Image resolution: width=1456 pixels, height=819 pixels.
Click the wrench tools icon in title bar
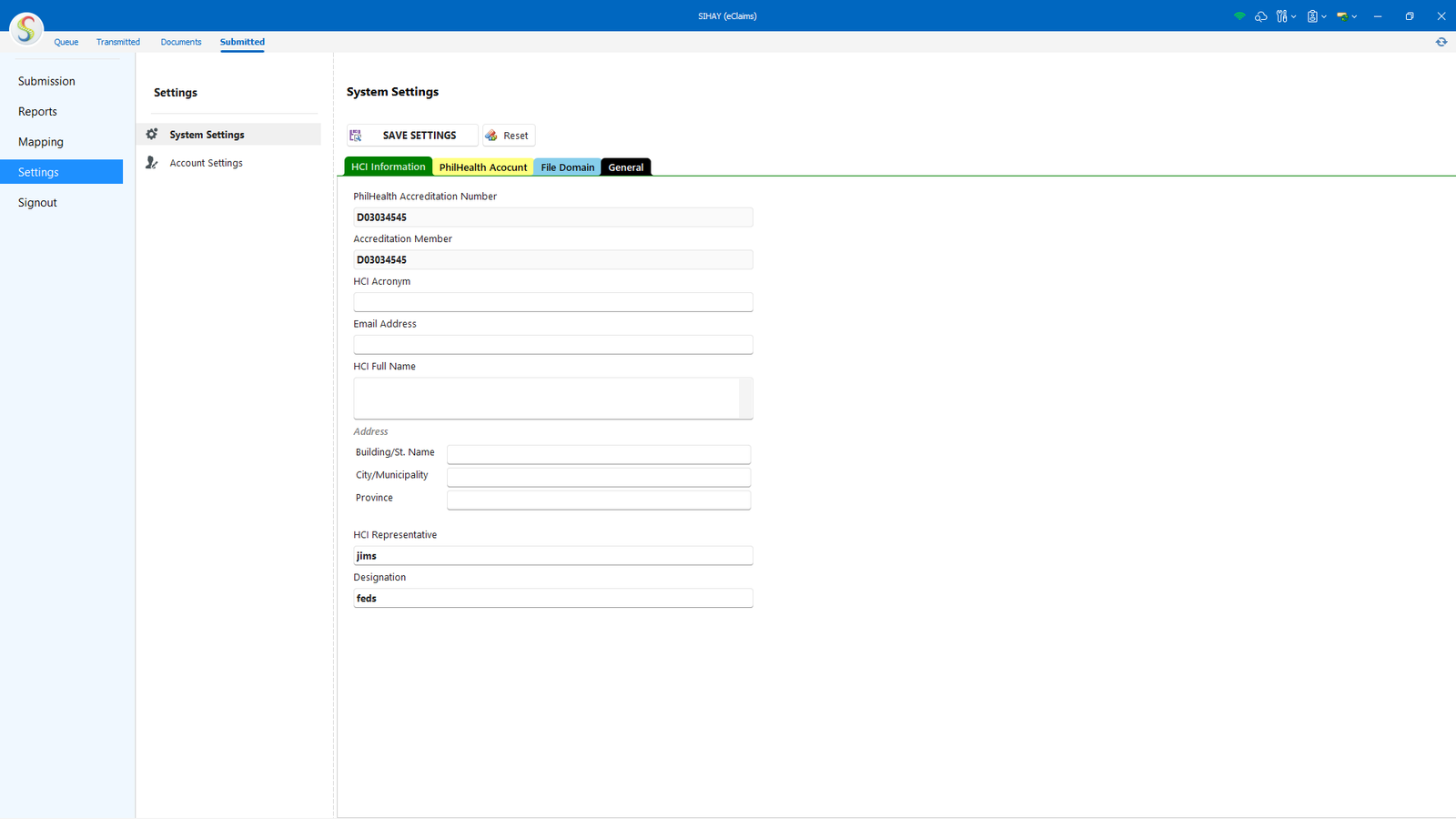pos(1281,16)
